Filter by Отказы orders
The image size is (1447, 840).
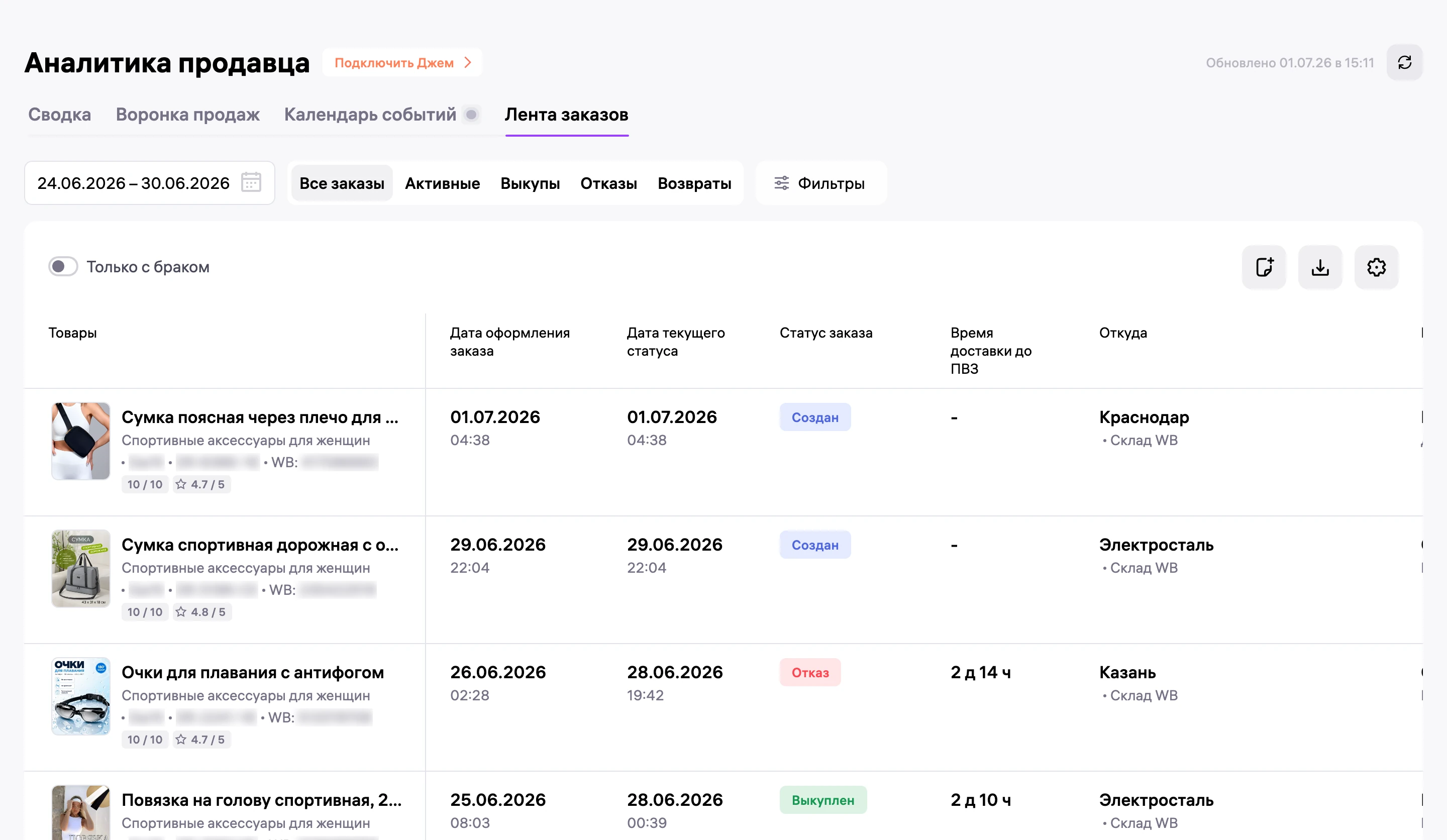tap(608, 183)
